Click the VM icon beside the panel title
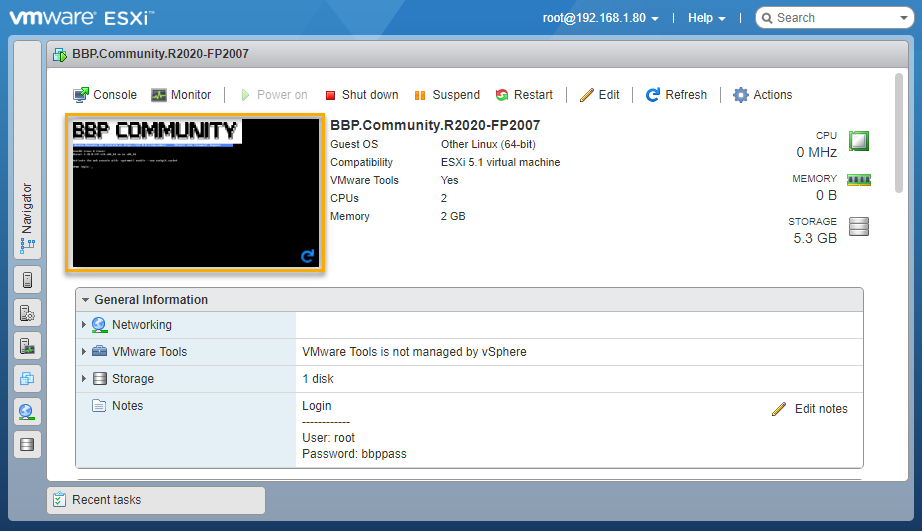The width and height of the screenshot is (922, 531). click(x=60, y=54)
